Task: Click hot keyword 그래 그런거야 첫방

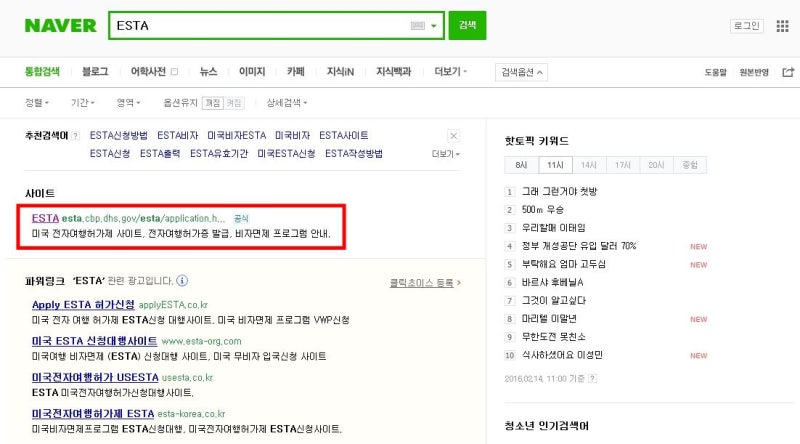Action: point(559,191)
